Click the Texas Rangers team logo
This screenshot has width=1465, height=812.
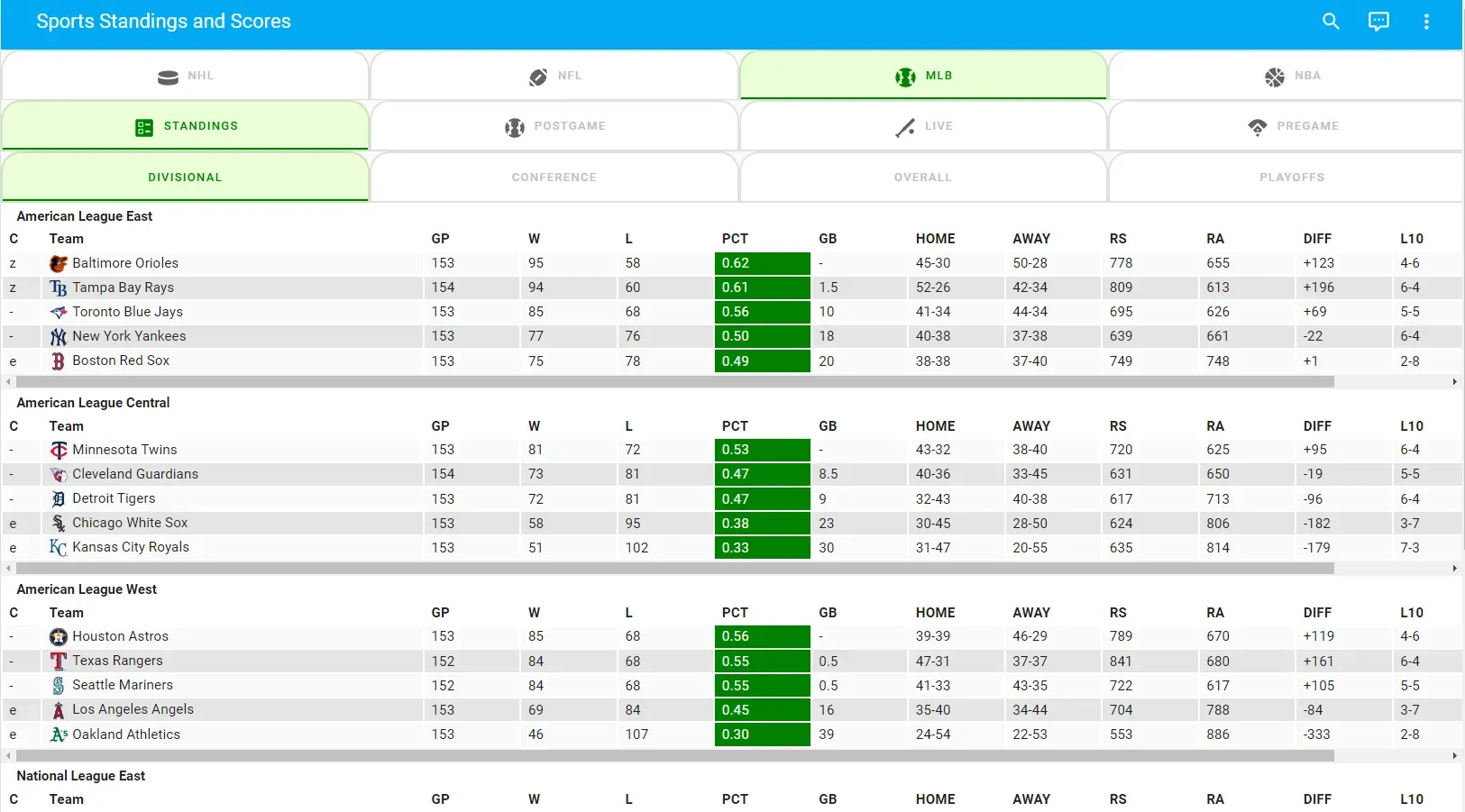pos(59,661)
